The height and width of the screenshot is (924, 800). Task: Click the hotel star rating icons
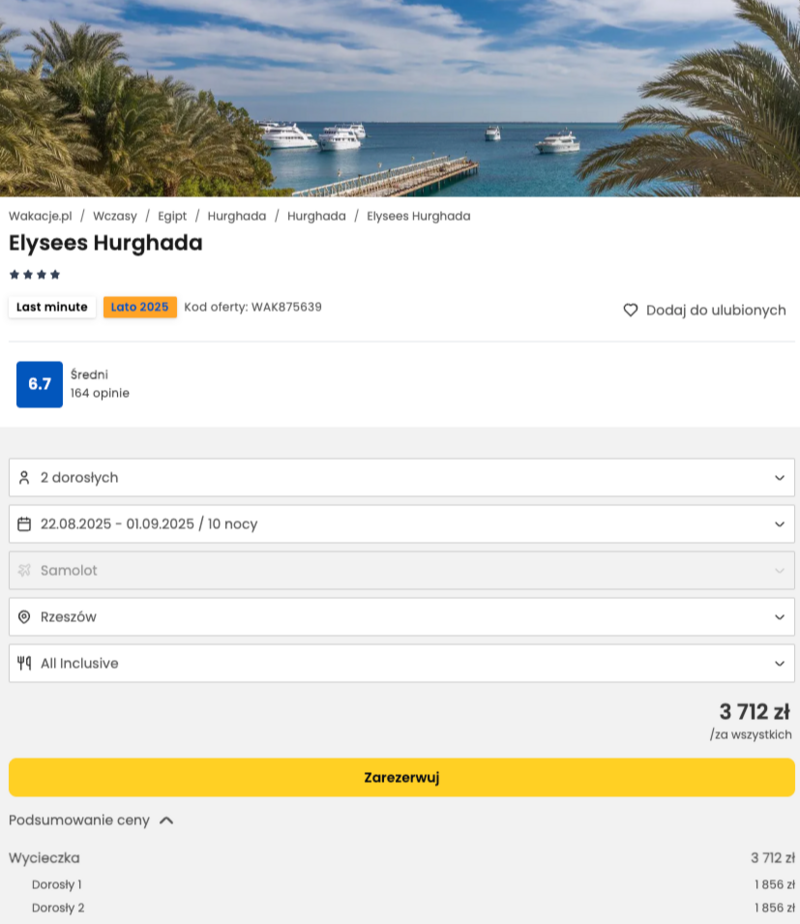(35, 274)
